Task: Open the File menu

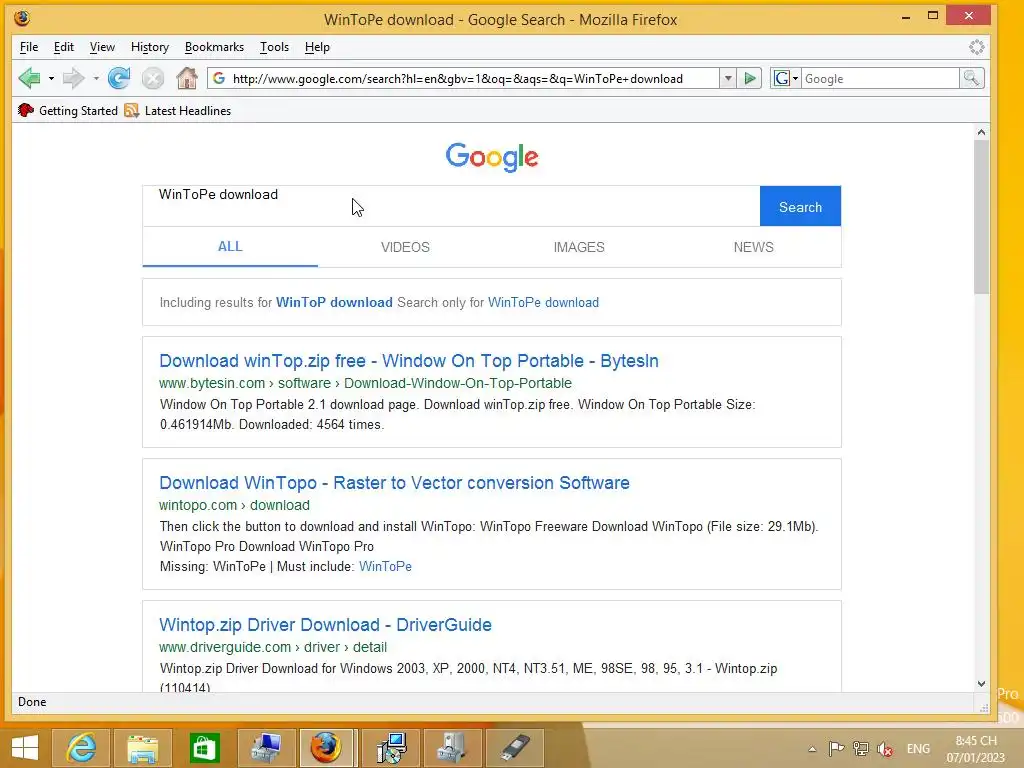Action: pyautogui.click(x=29, y=47)
